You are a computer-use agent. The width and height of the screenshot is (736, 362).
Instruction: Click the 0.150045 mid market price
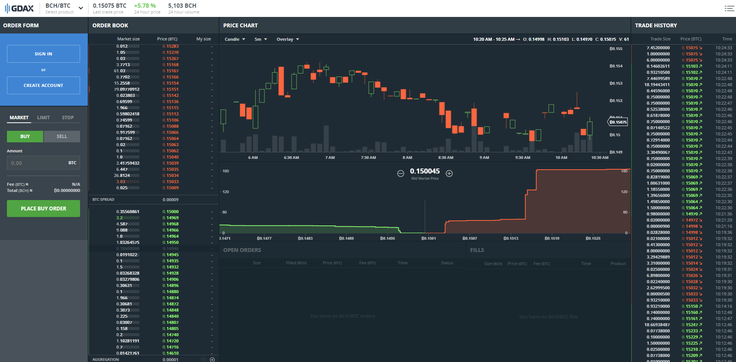click(x=425, y=171)
